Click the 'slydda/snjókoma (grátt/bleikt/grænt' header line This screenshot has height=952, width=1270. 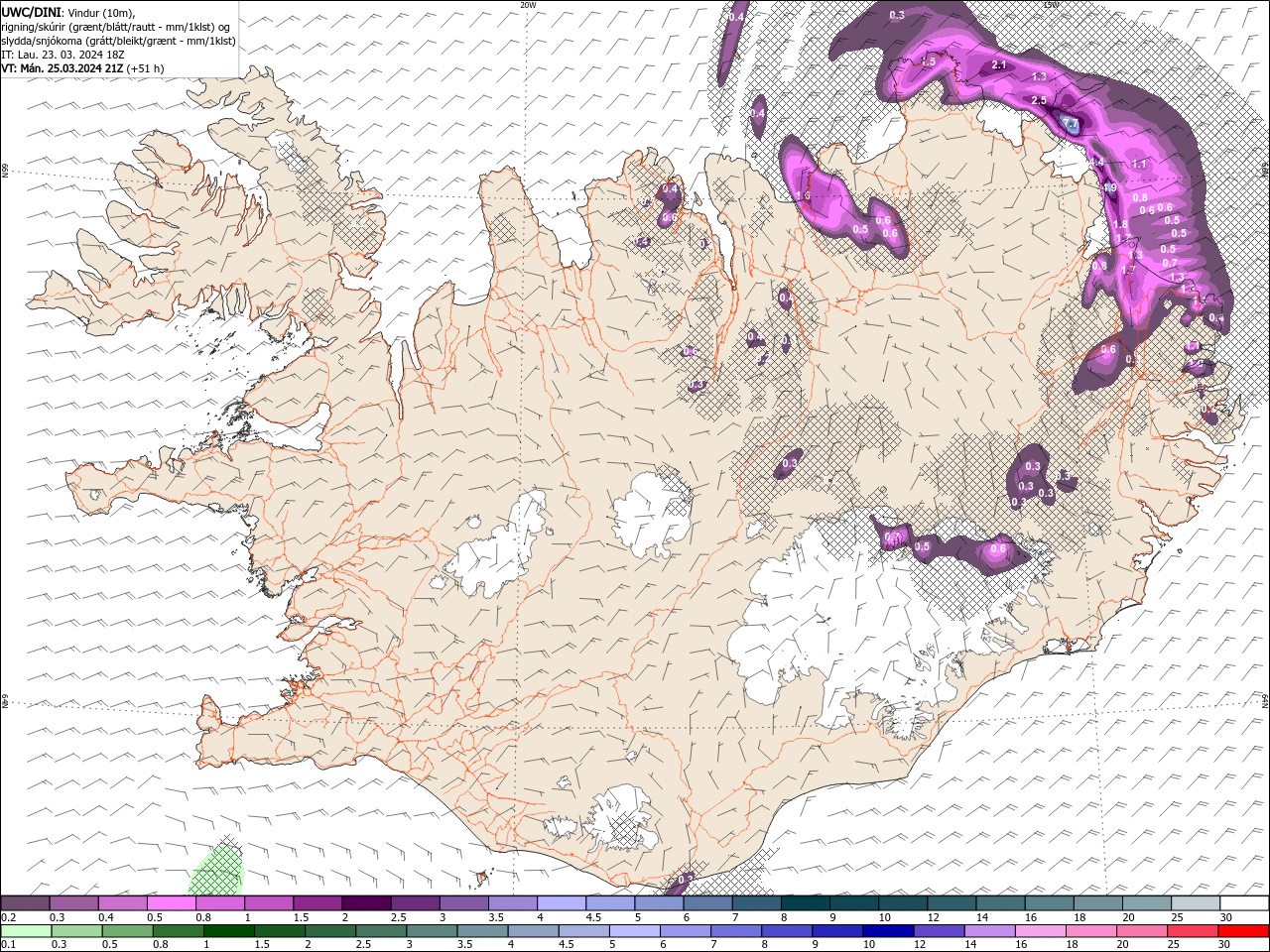[x=118, y=41]
